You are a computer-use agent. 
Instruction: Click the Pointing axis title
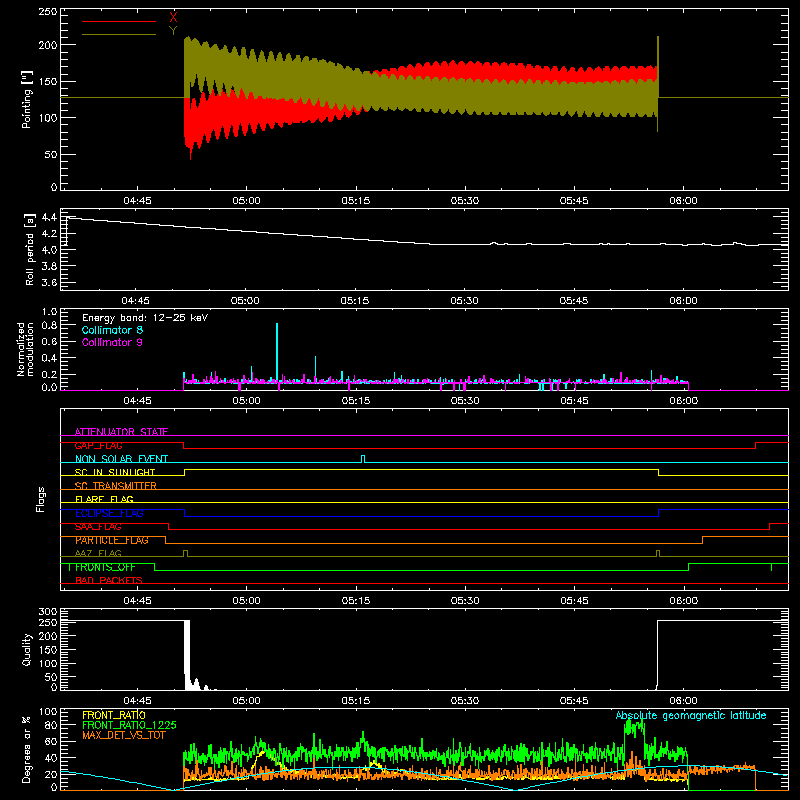(x=27, y=99)
